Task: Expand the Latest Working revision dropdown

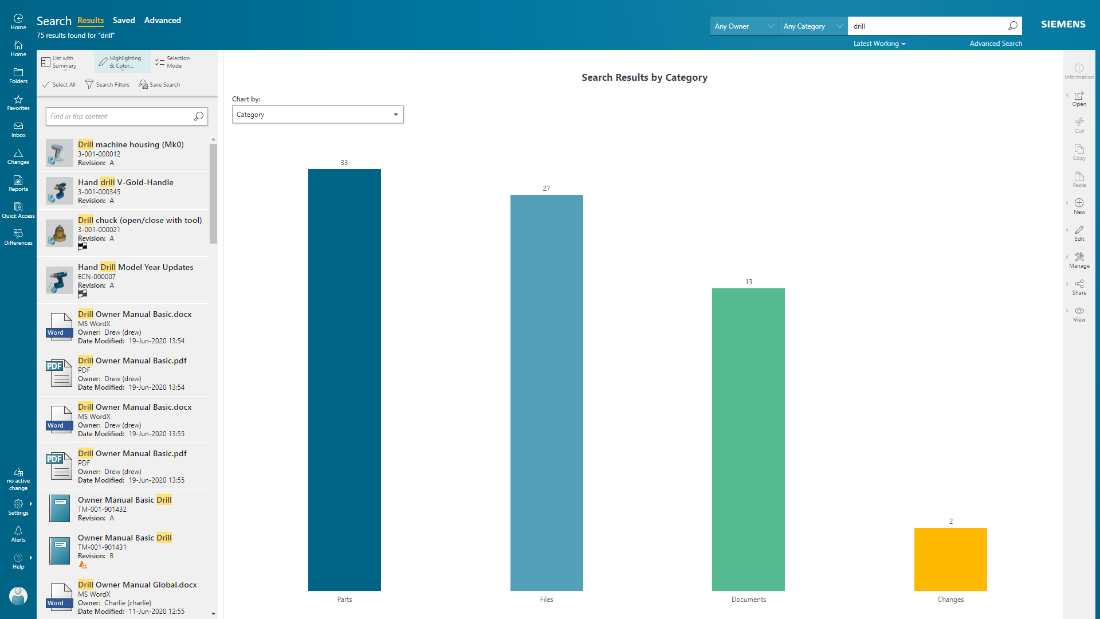Action: click(x=879, y=44)
